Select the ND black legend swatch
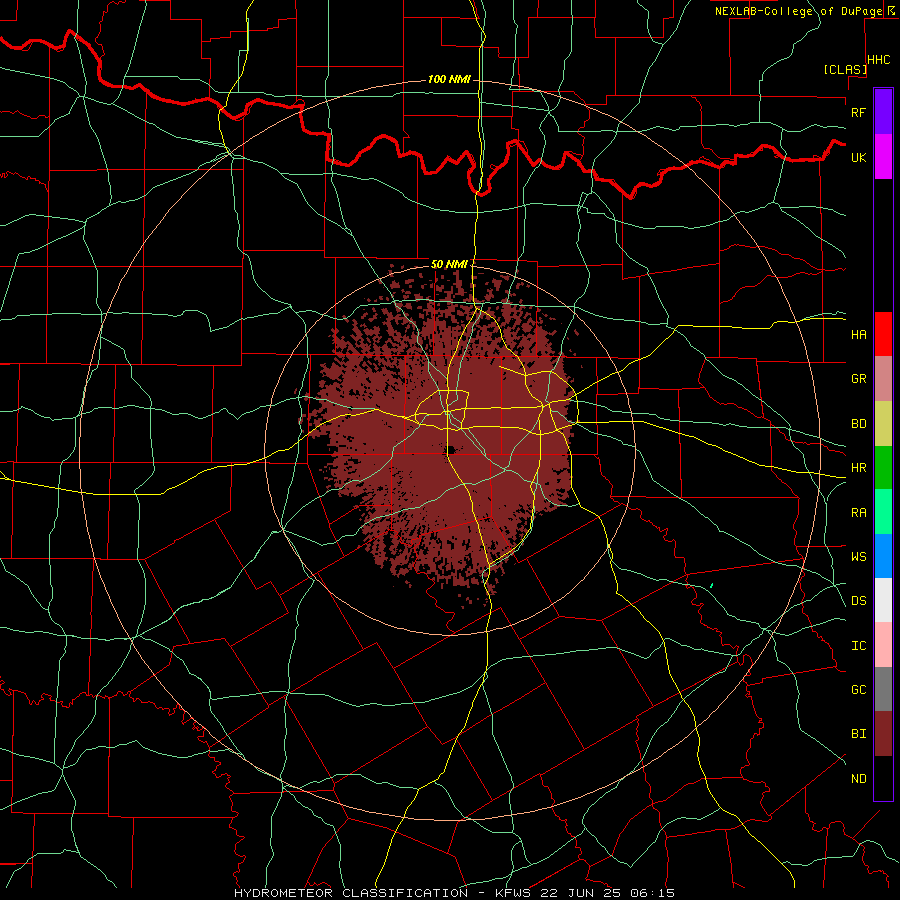This screenshot has height=900, width=900. point(883,778)
